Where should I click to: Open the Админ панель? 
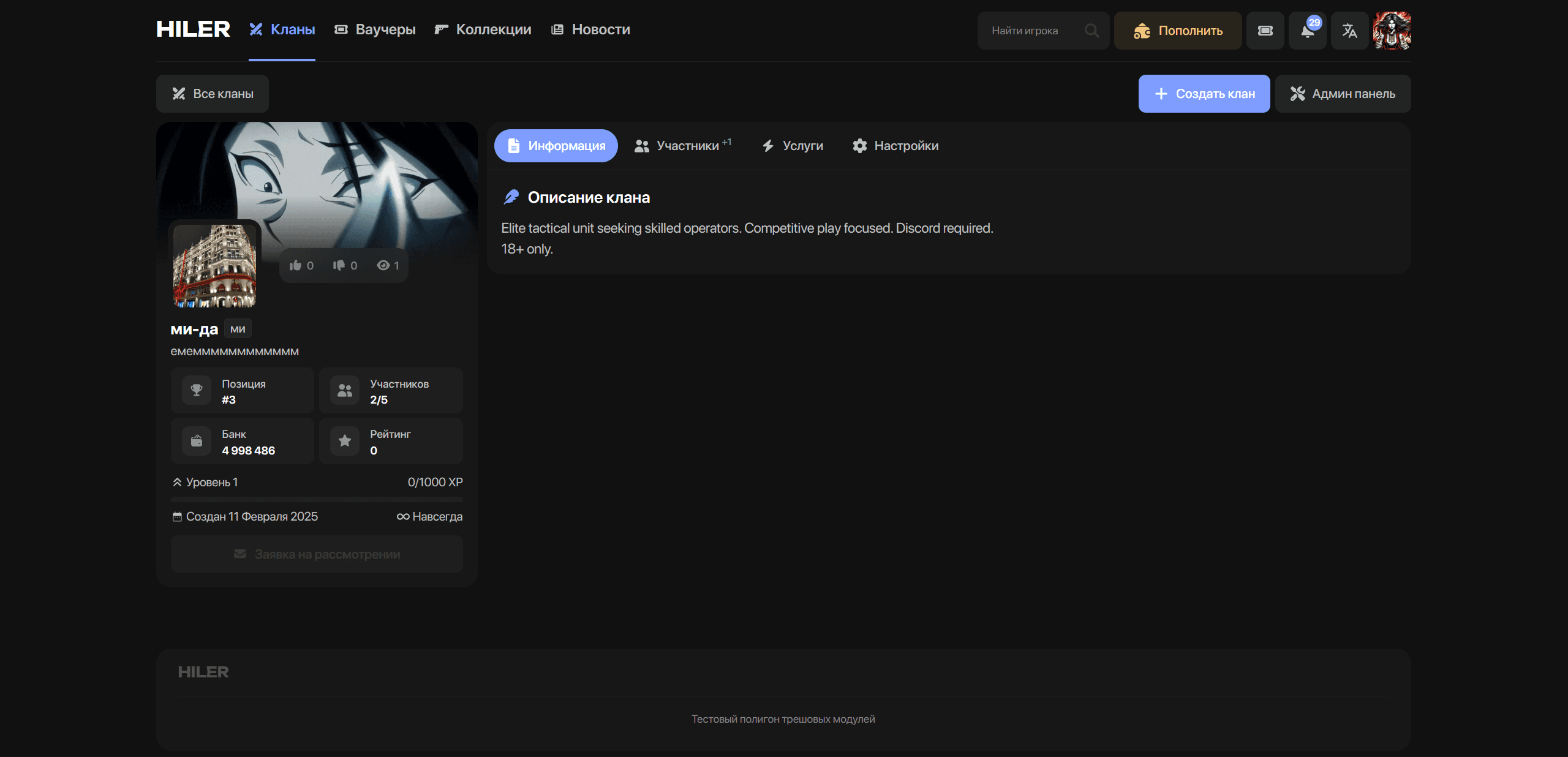coord(1343,94)
